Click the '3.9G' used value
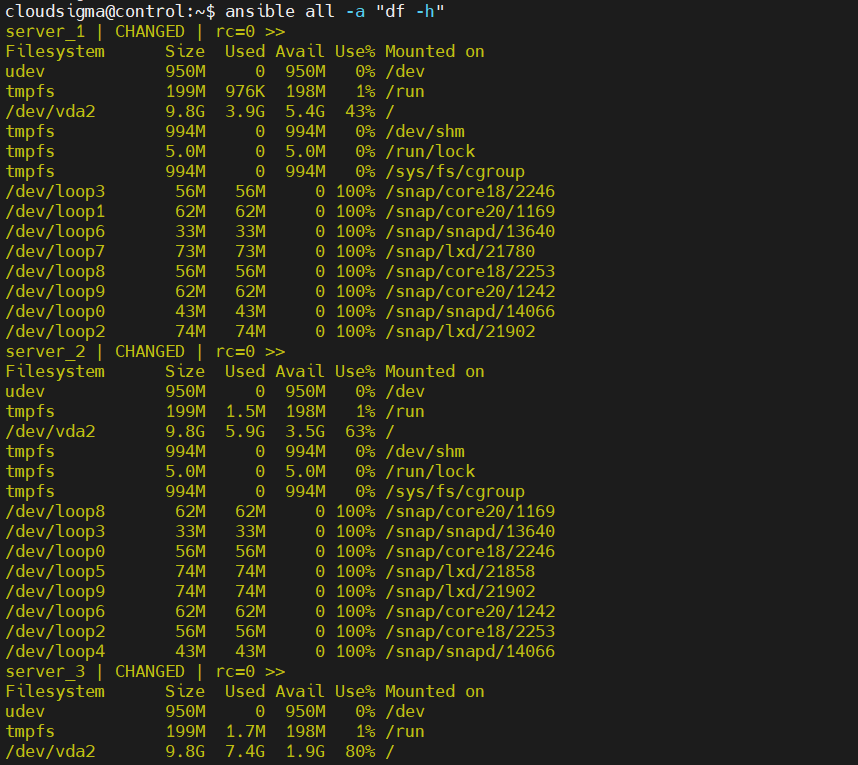This screenshot has width=858, height=765. [x=245, y=112]
